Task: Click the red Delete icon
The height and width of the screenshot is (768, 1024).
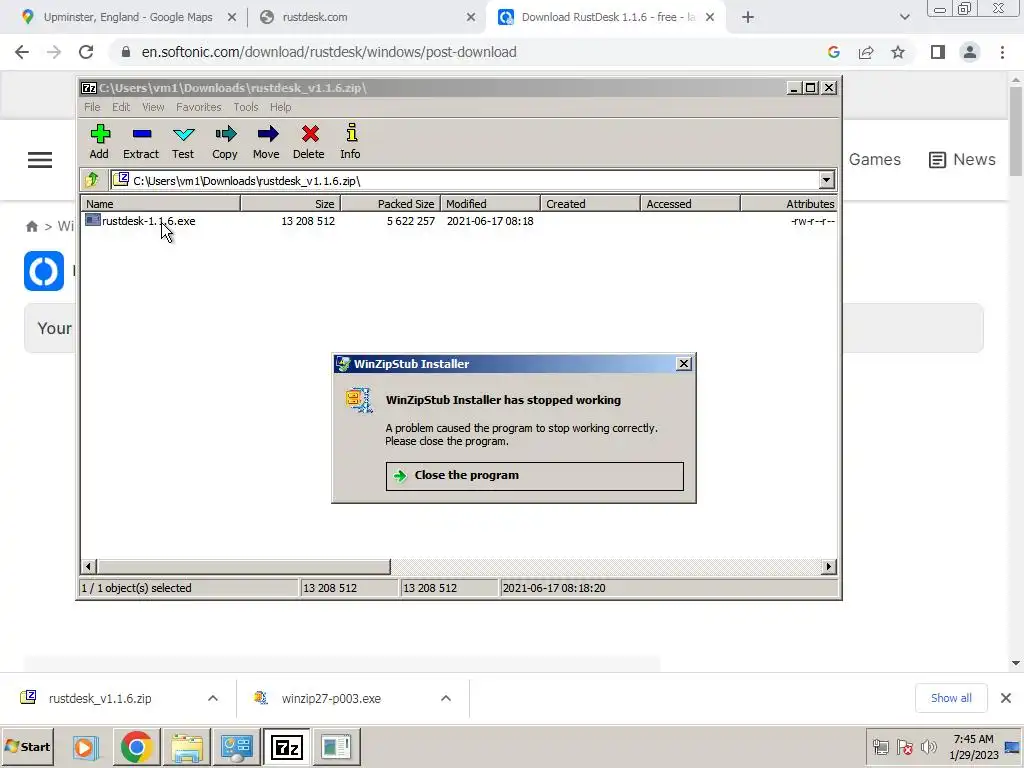Action: pyautogui.click(x=309, y=142)
